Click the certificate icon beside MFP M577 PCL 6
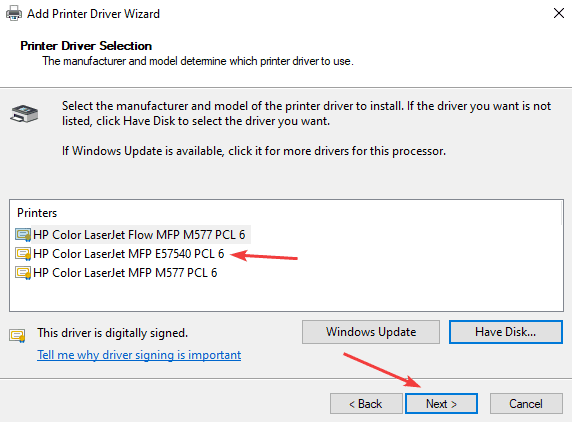Viewport: 572px width, 422px height. pos(23,272)
